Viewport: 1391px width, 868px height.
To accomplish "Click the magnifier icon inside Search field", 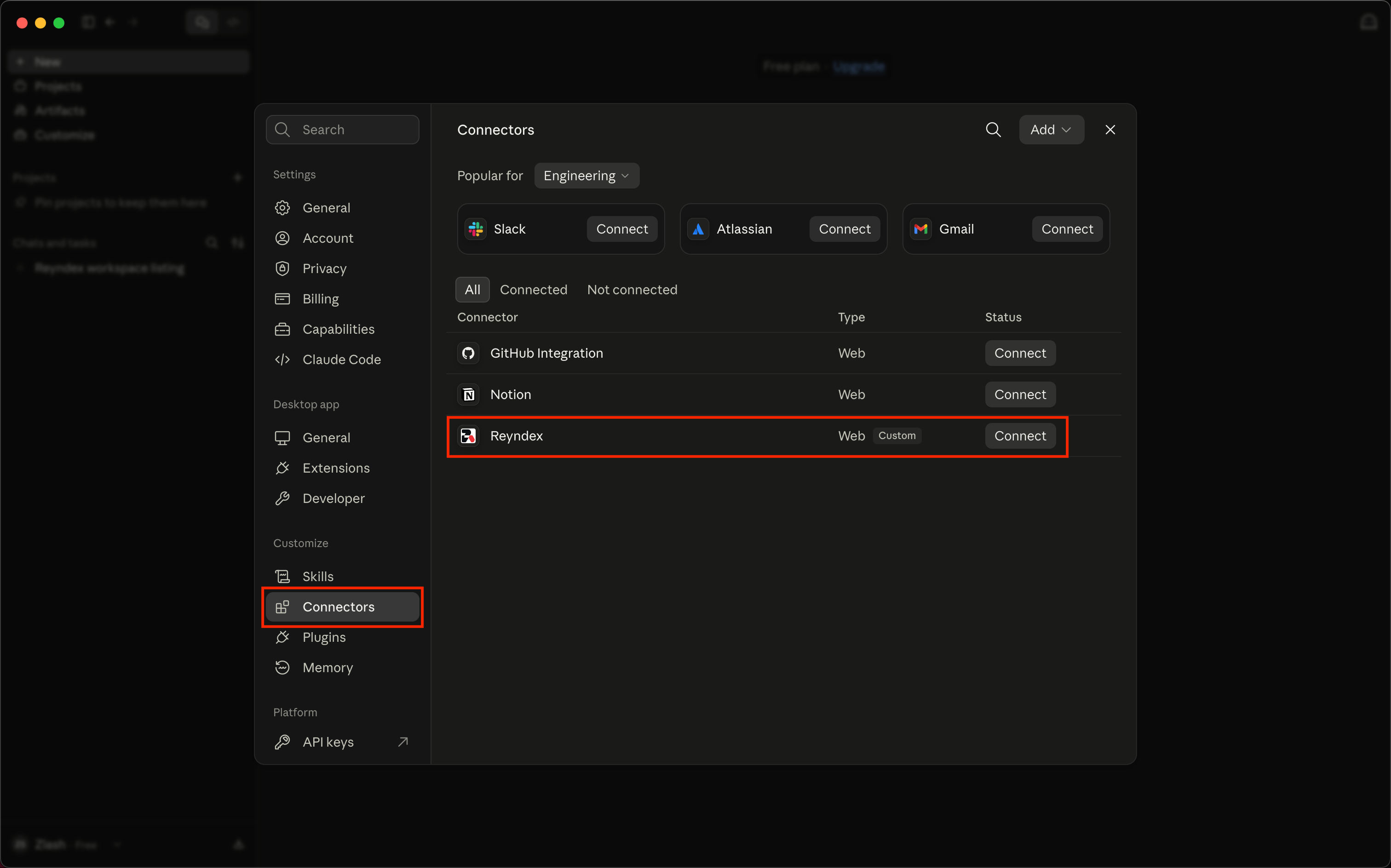I will coord(282,130).
